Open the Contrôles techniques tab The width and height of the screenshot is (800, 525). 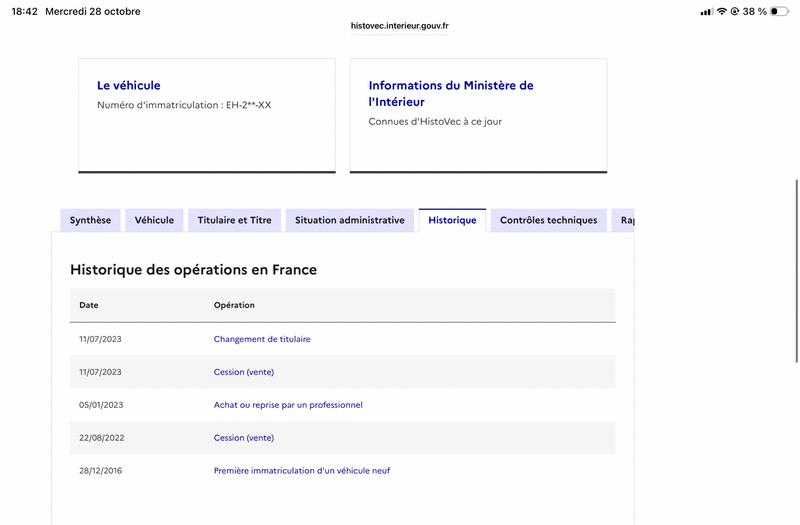click(548, 220)
